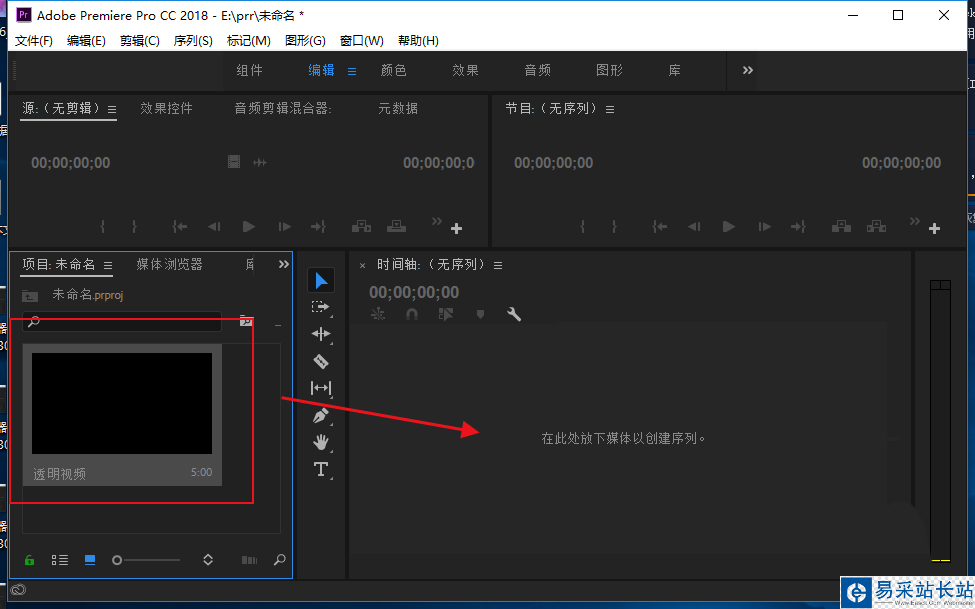Open Timeline display settings wrench
Screen dimensions: 975x609
click(x=514, y=314)
